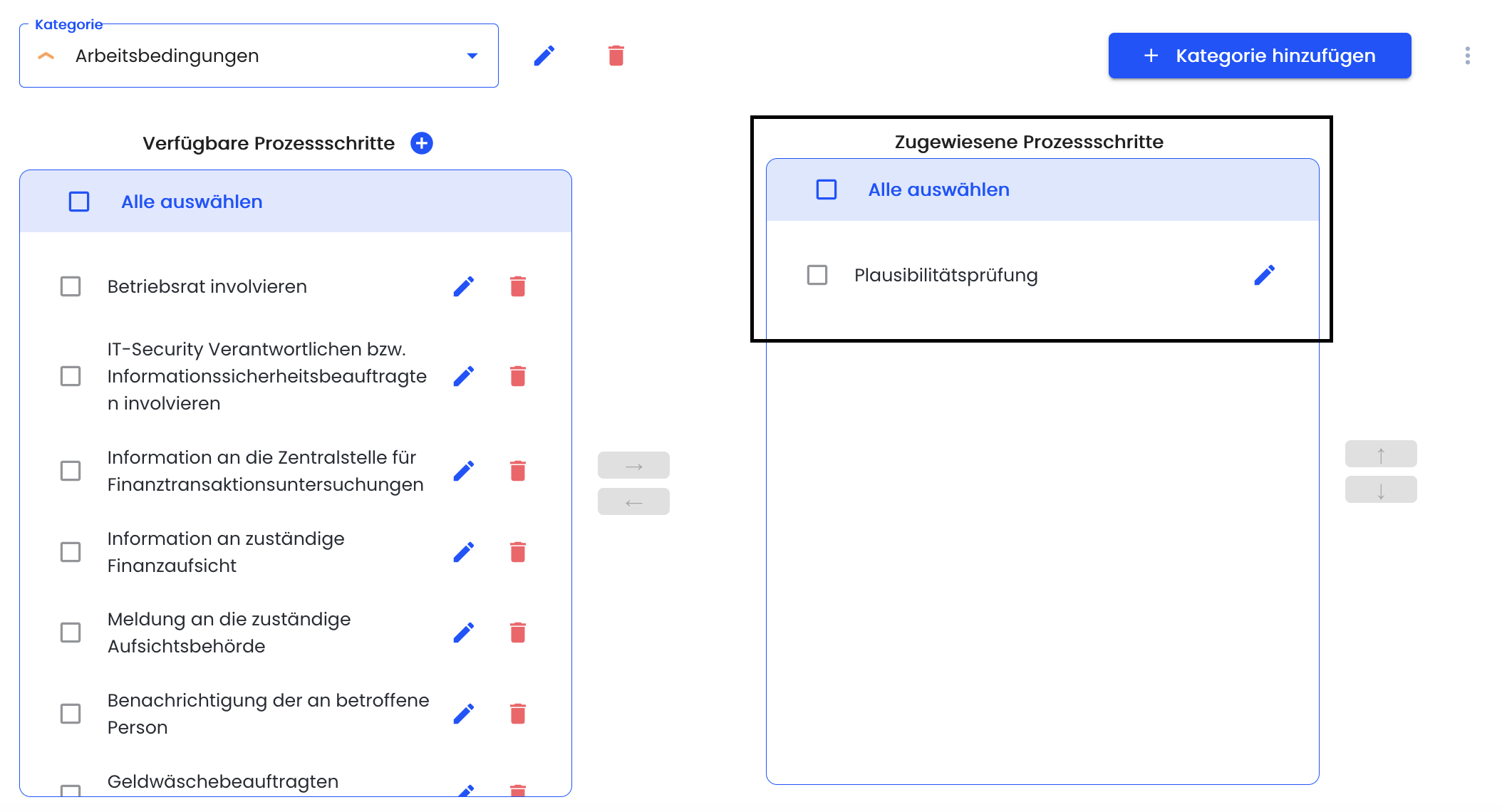
Task: Add a new available process step
Action: [422, 143]
